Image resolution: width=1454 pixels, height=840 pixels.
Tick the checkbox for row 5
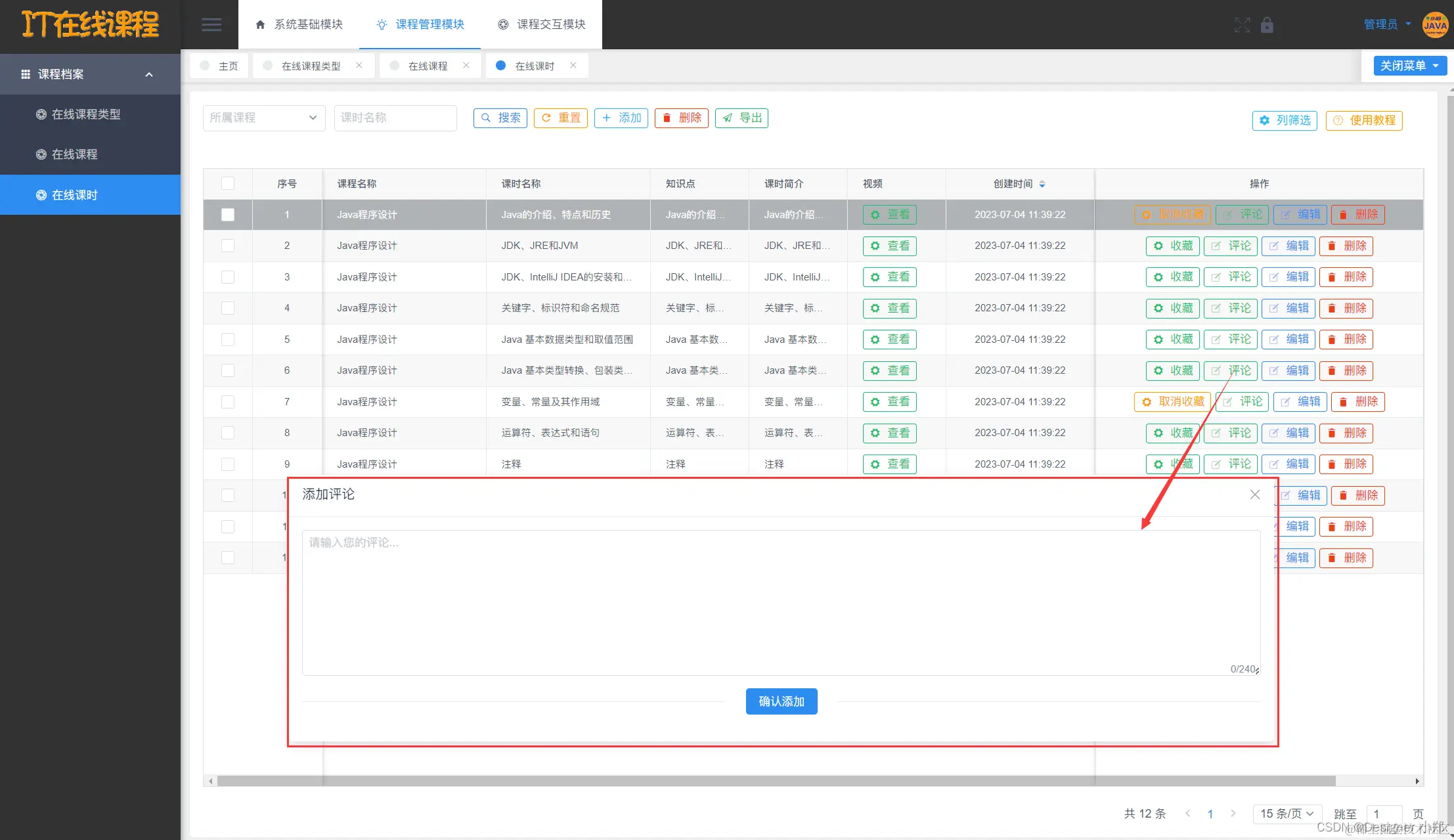228,340
